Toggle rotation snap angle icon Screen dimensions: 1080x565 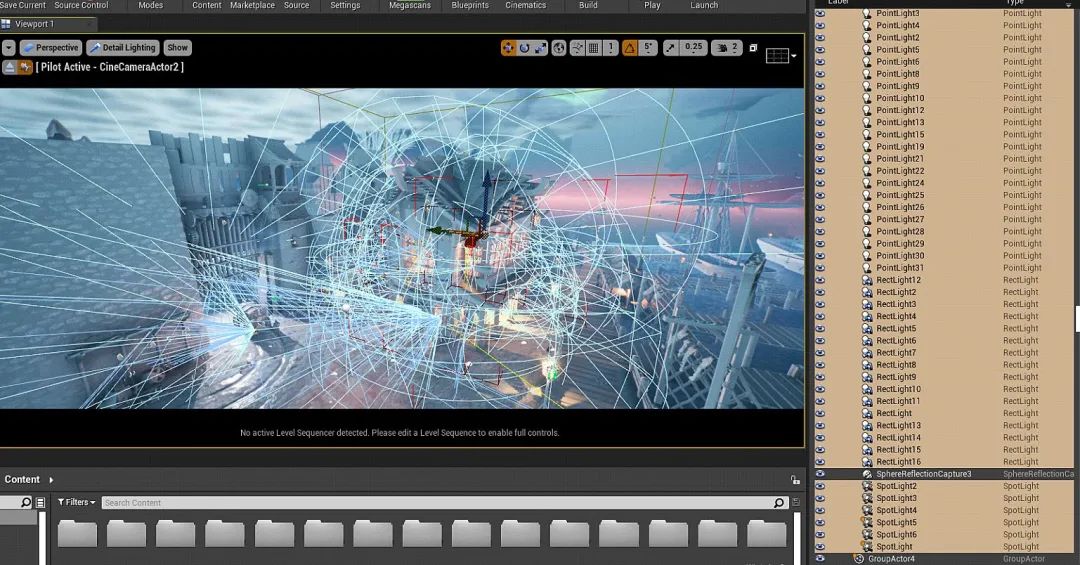(630, 48)
